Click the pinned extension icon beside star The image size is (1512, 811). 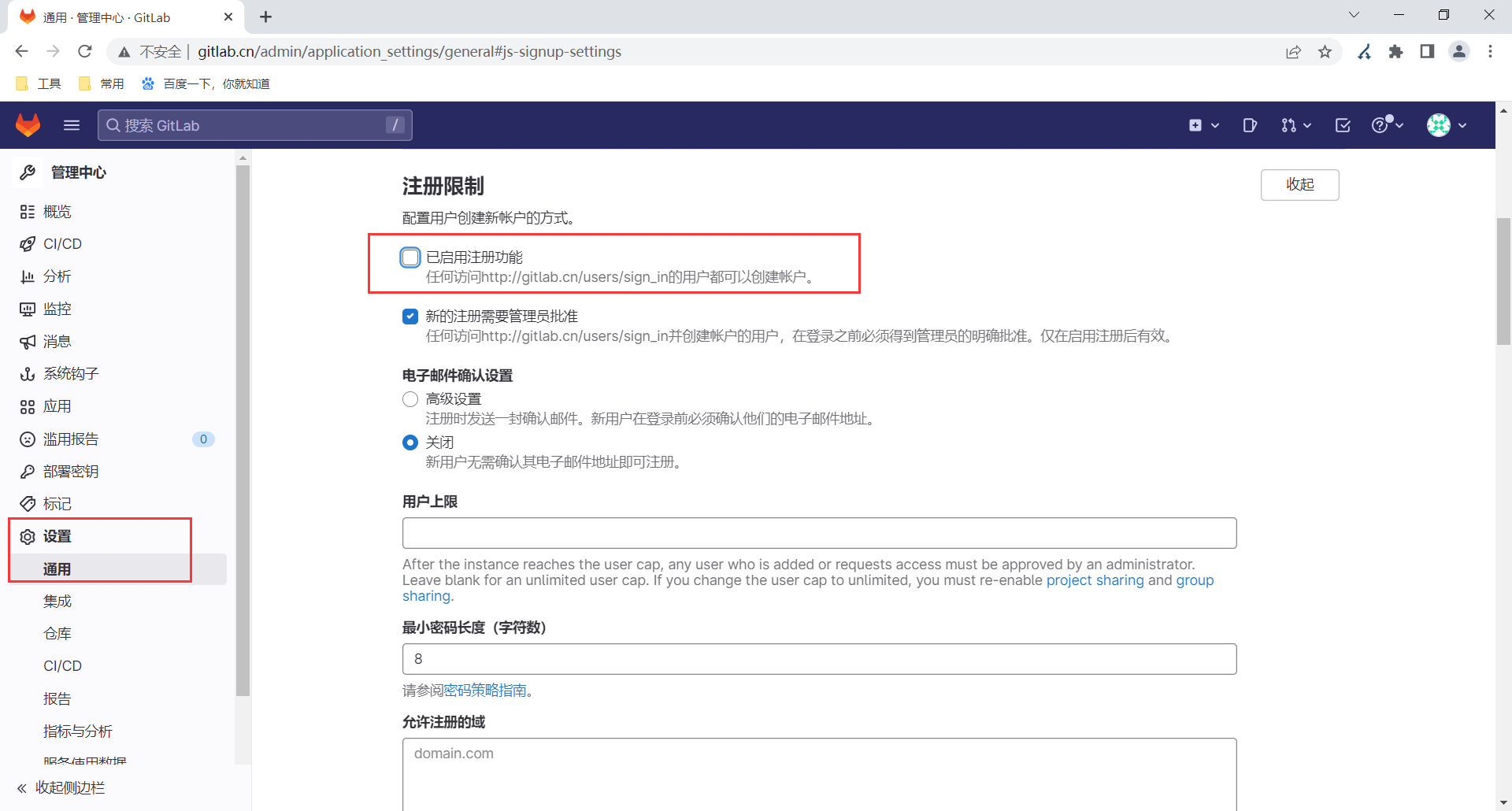[1365, 52]
